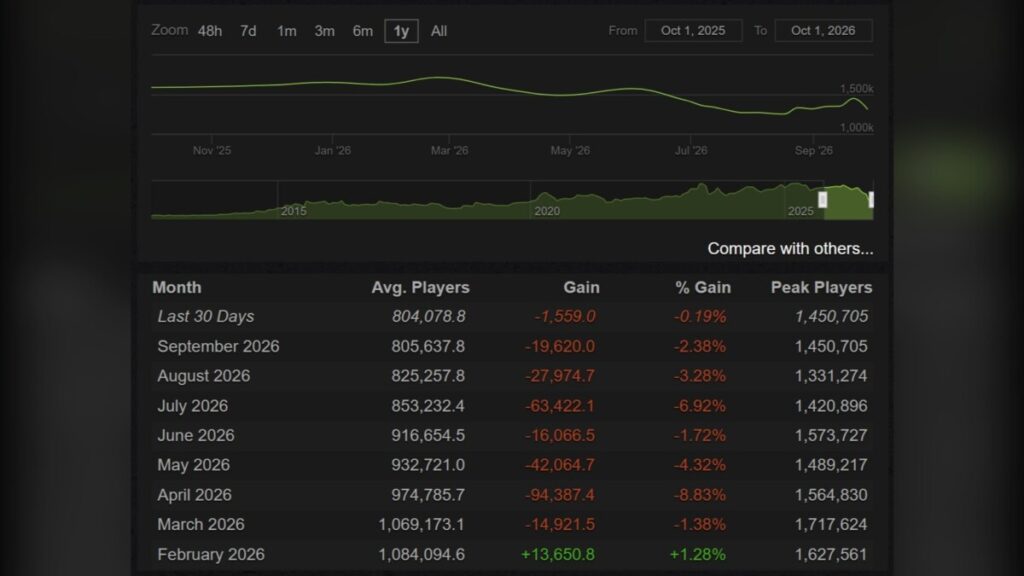Click the +1.28% gain percentage

click(x=697, y=554)
